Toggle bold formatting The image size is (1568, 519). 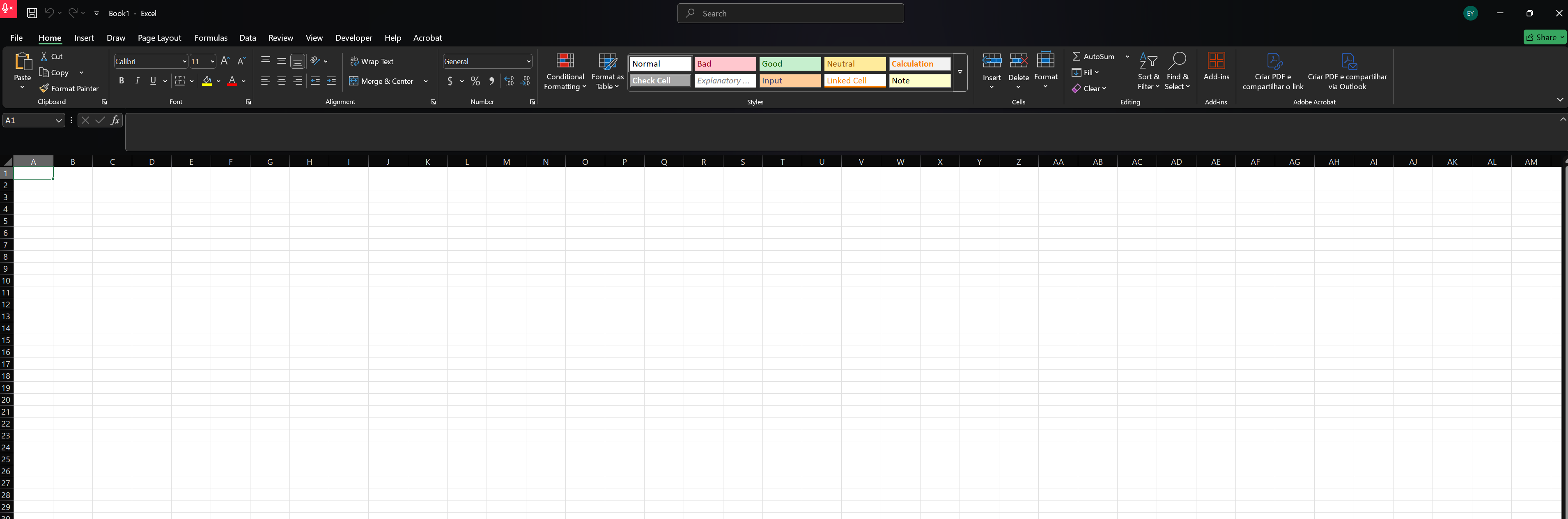(x=121, y=81)
